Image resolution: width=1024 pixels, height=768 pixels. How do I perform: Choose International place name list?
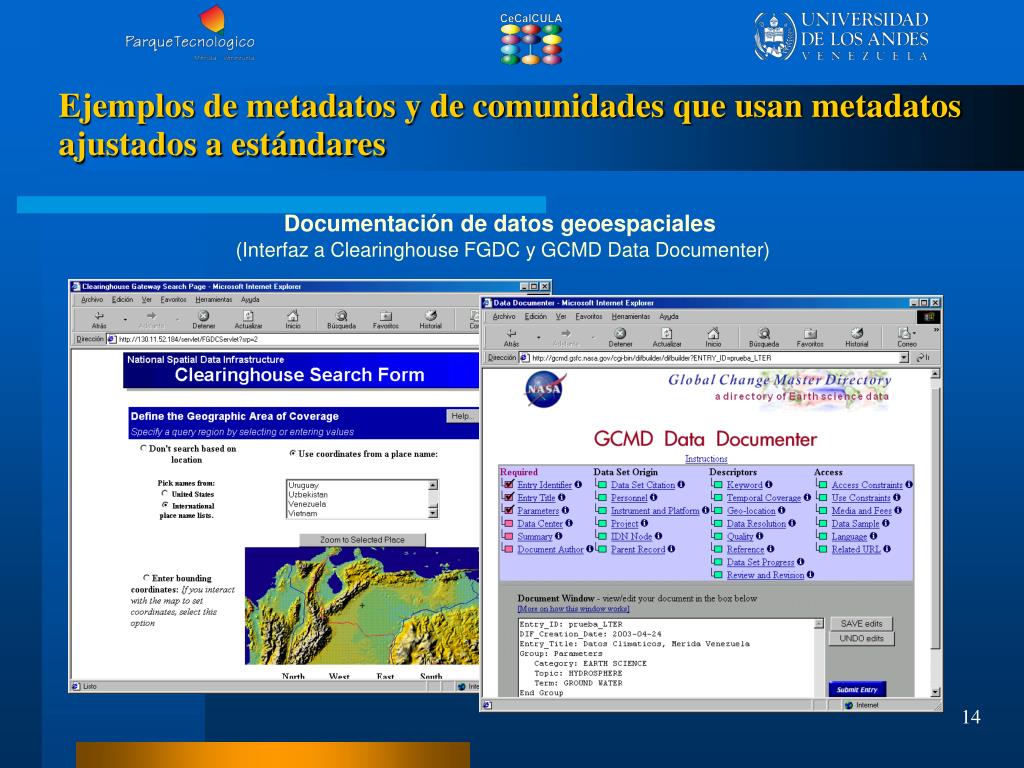point(165,505)
